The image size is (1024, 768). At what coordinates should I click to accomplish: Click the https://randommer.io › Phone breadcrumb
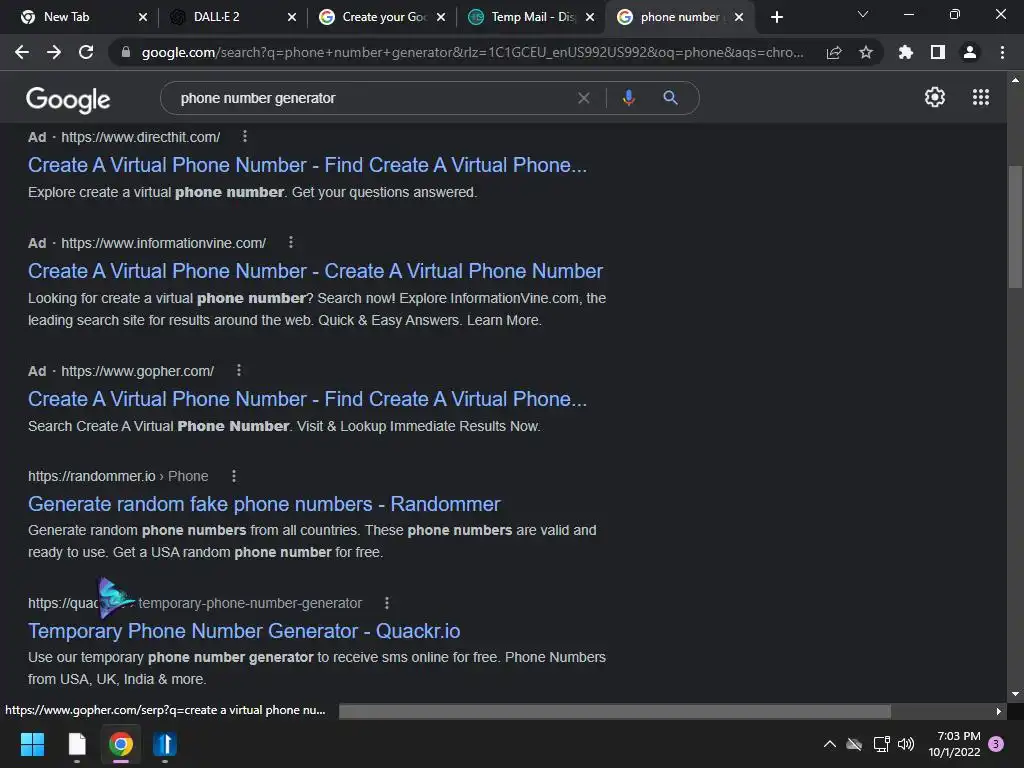click(x=118, y=476)
